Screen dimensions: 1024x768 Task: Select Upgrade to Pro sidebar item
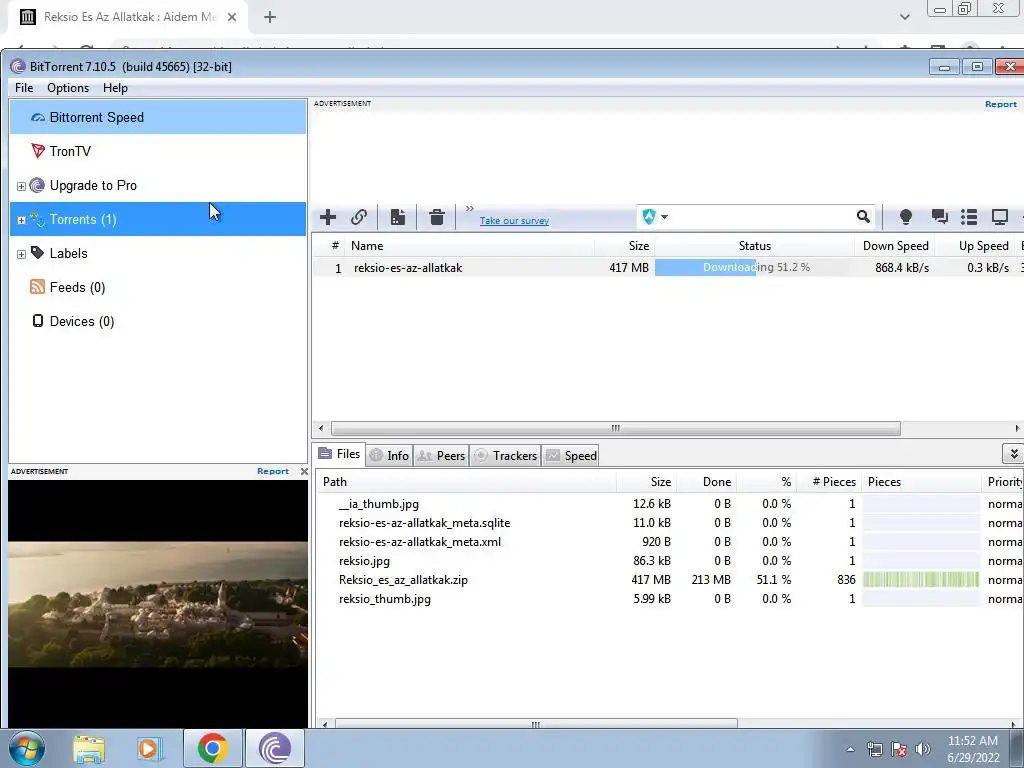click(x=157, y=185)
